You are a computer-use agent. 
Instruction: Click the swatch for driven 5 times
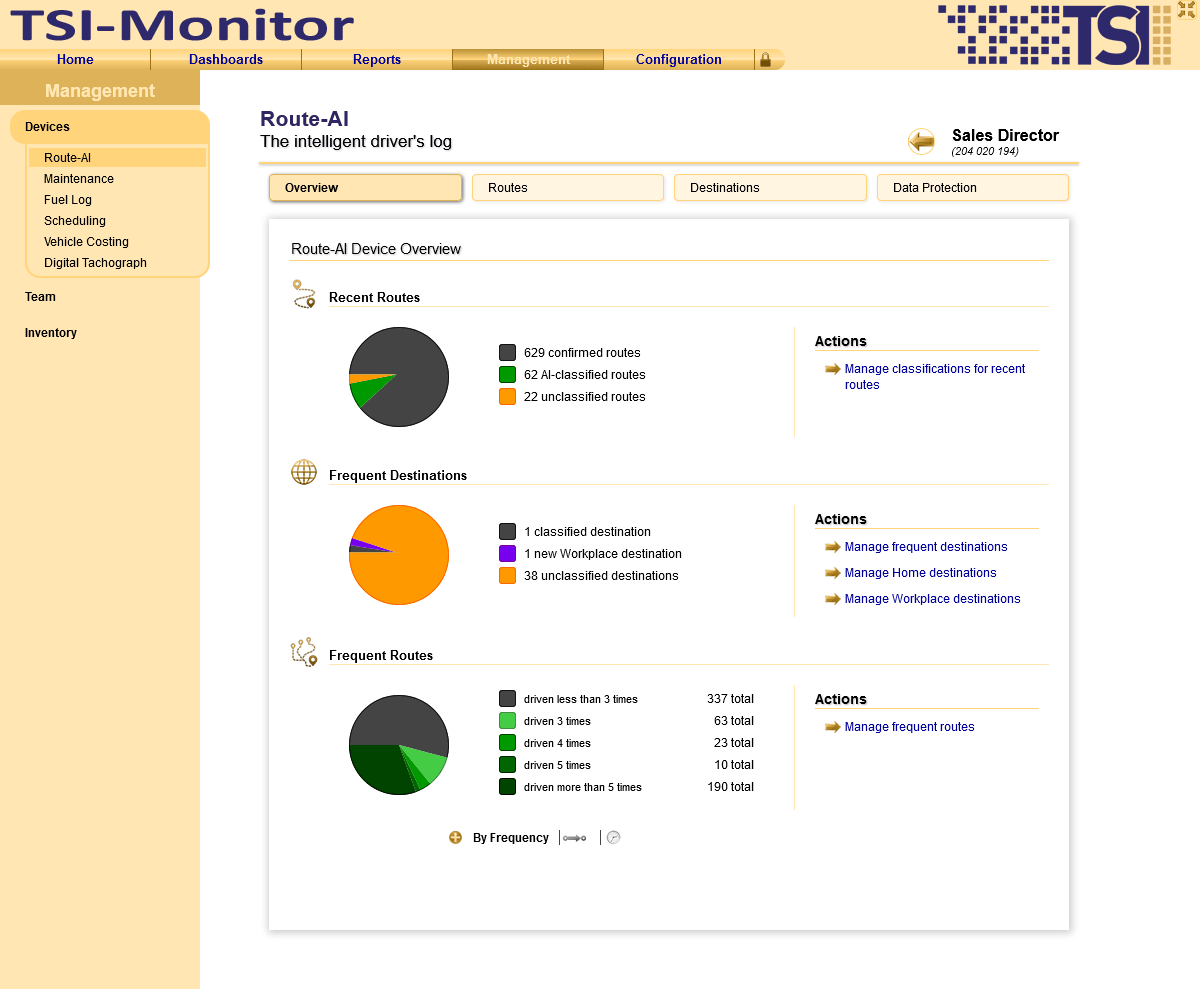pos(507,765)
